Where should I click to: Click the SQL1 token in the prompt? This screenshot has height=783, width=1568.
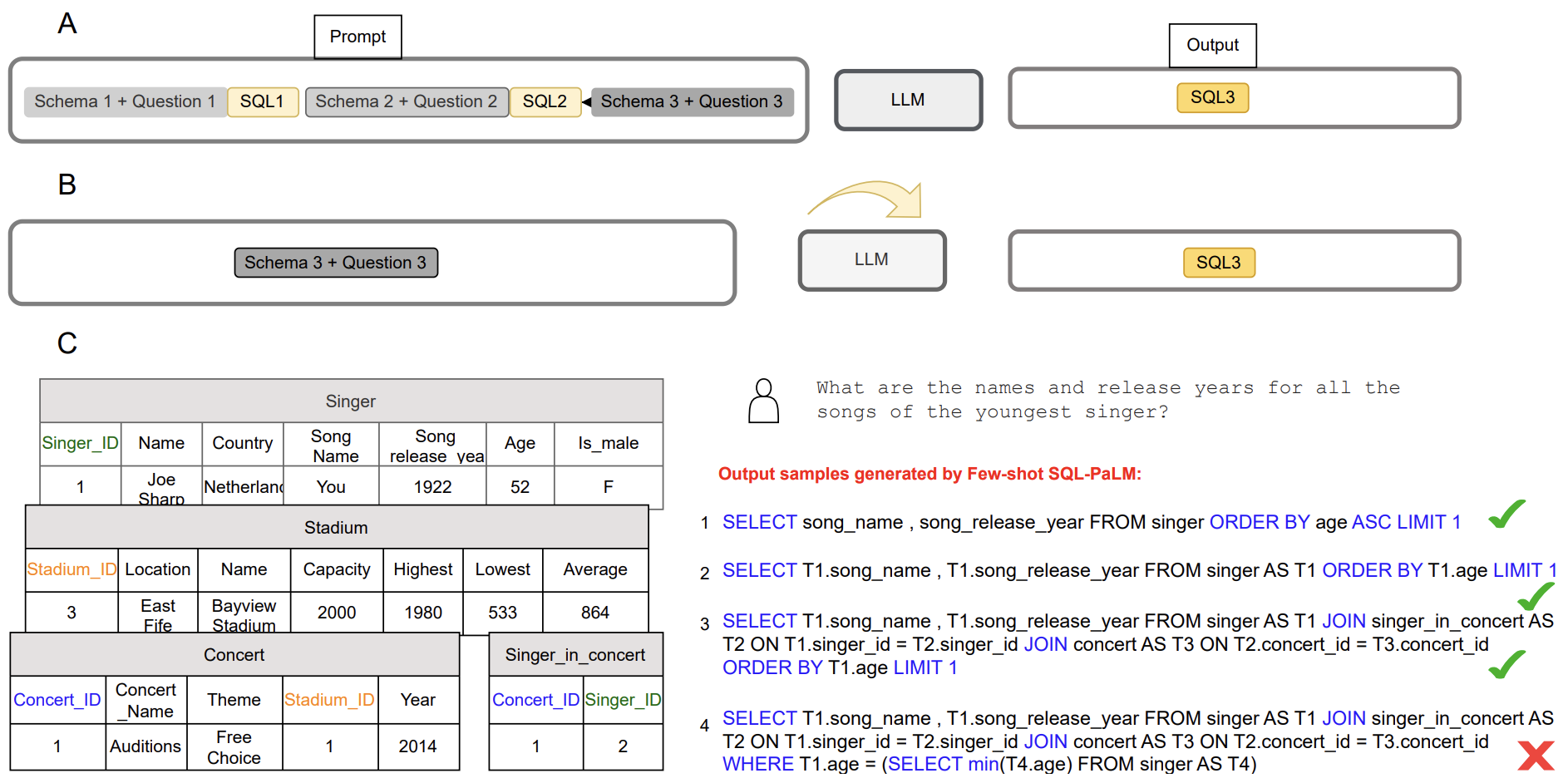point(262,101)
